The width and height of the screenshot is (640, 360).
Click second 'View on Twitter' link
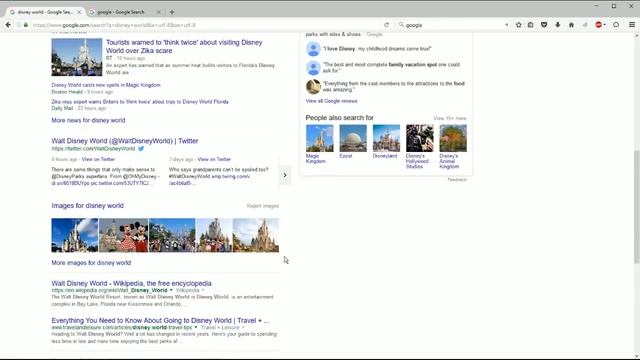tap(214, 159)
